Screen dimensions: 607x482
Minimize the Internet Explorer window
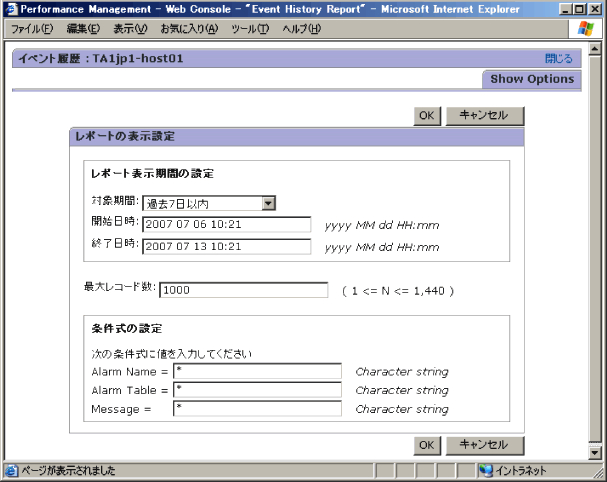[x=566, y=9]
